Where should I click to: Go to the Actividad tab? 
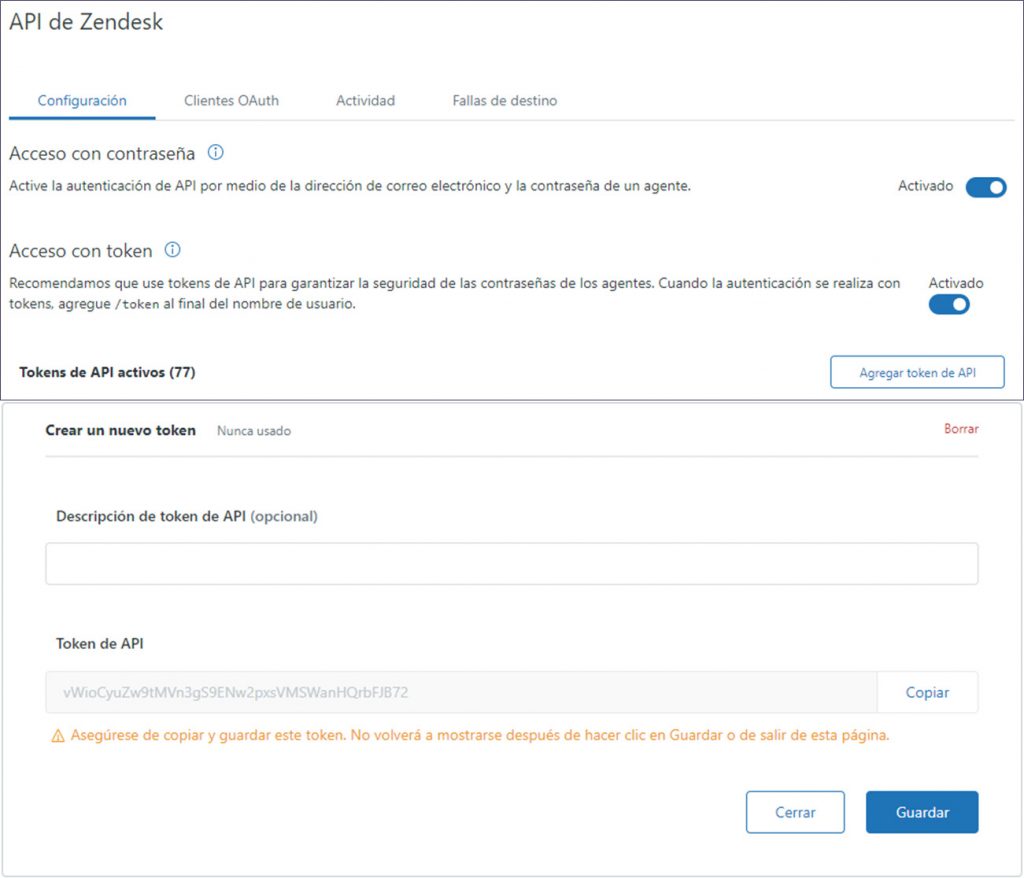365,101
